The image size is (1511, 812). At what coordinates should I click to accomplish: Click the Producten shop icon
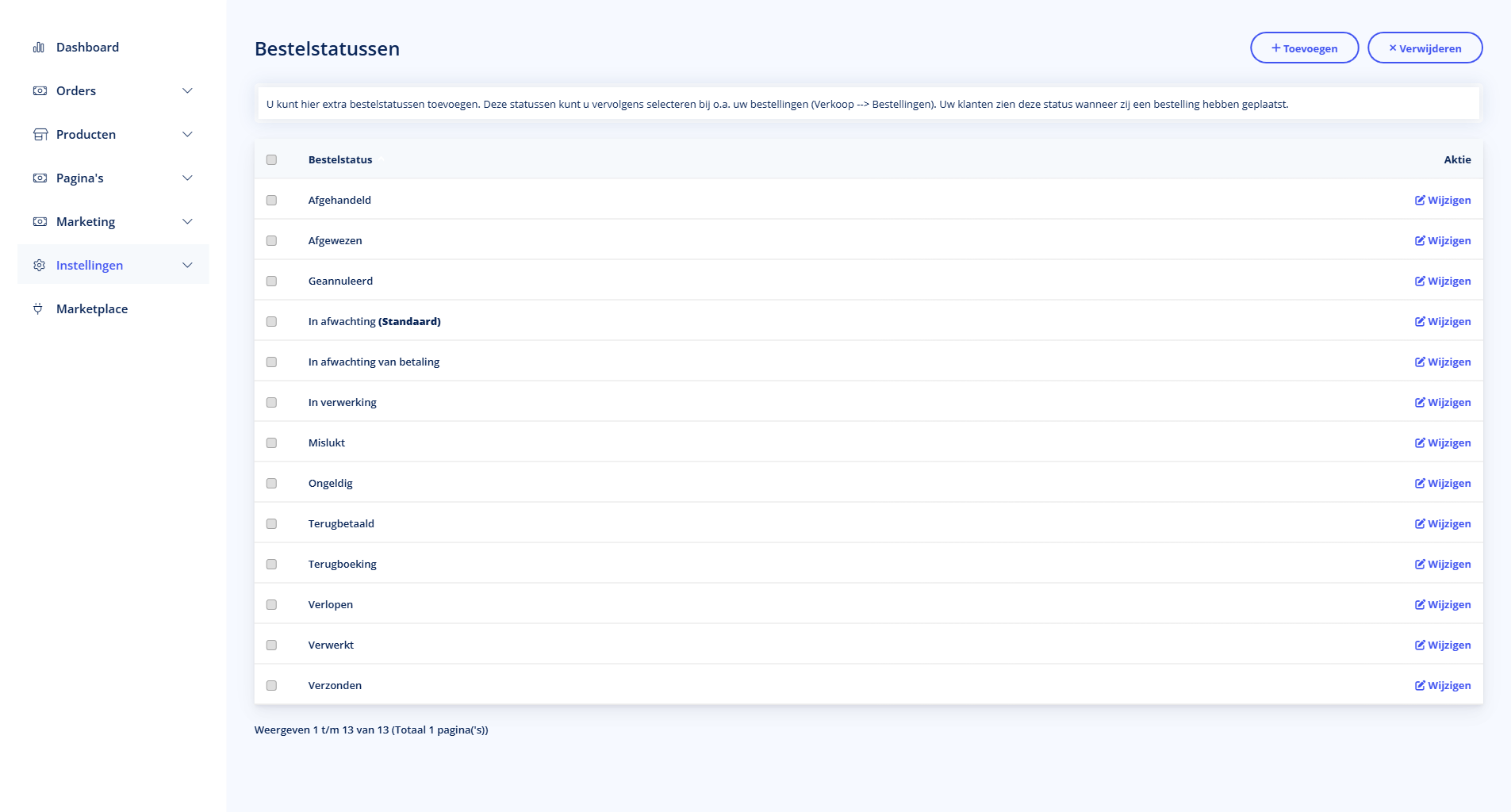coord(40,135)
